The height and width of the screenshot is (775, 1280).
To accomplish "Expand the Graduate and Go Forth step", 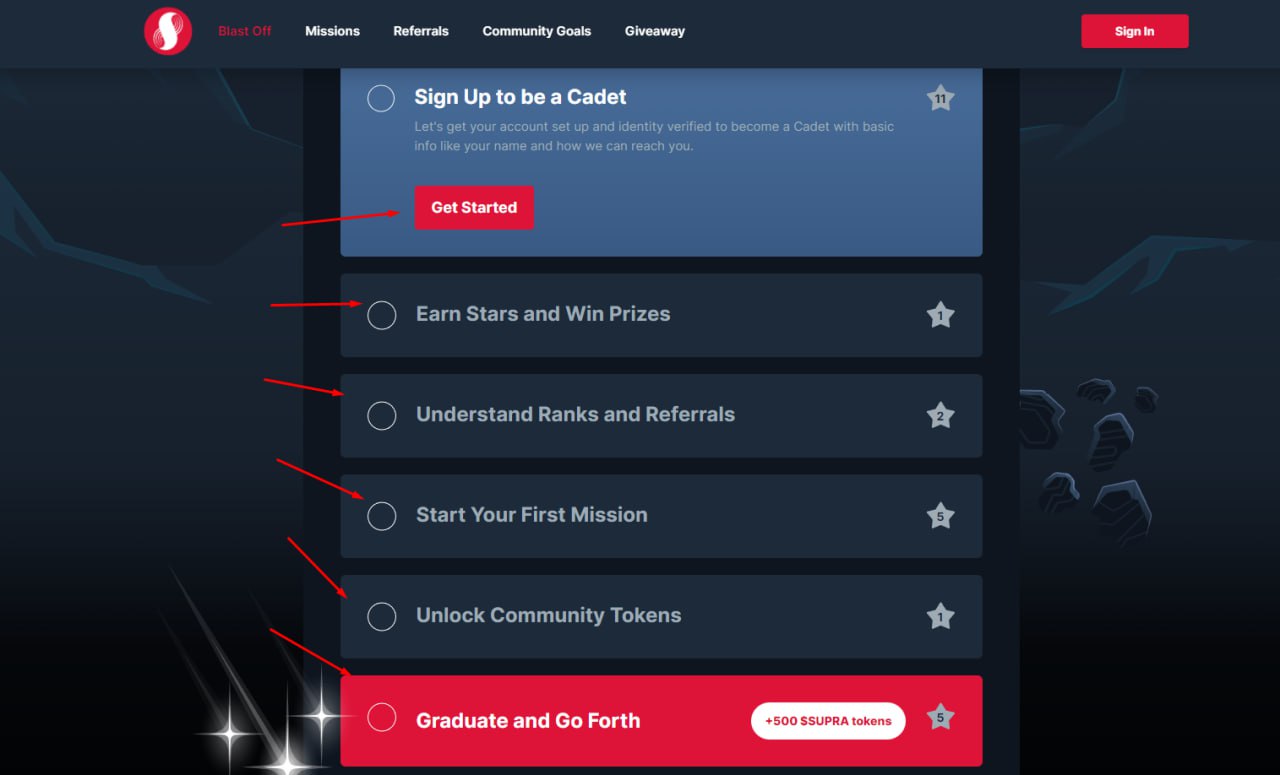I will [x=527, y=720].
